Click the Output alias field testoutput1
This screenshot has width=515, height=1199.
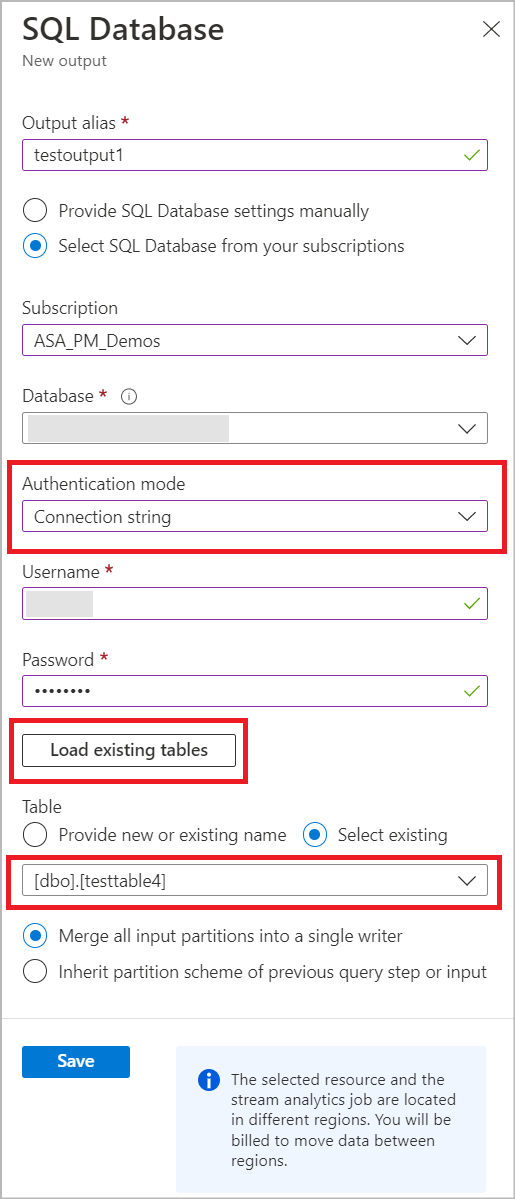point(255,154)
